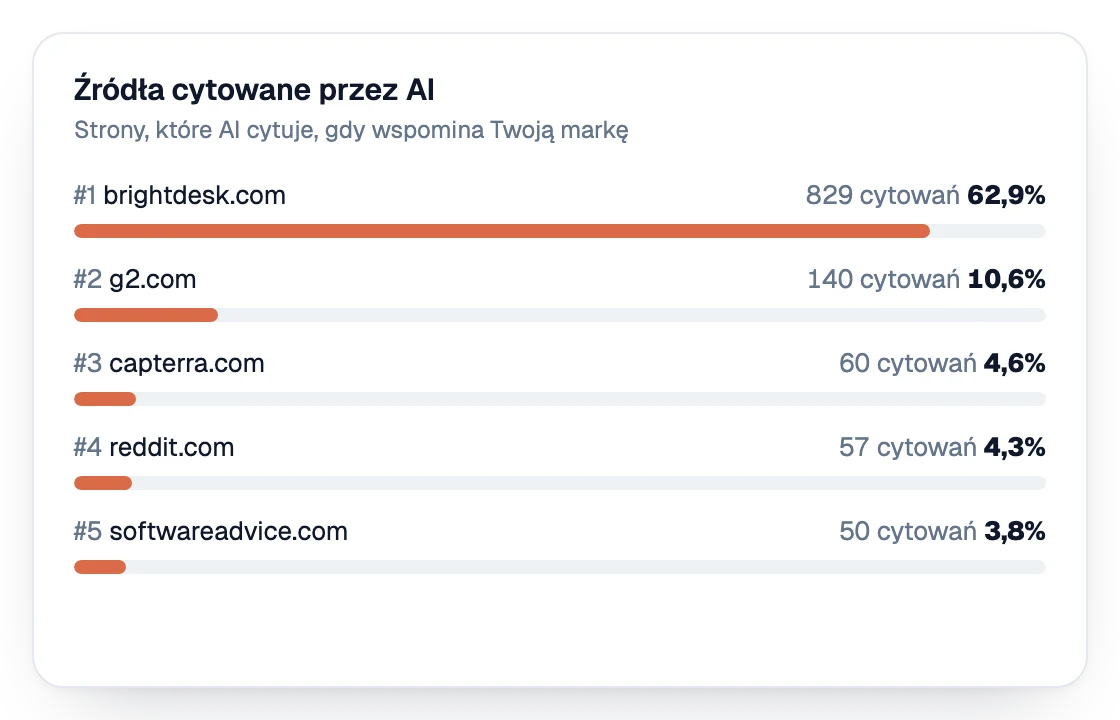The height and width of the screenshot is (720, 1120).
Task: Click the 829 cytowań count
Action: coord(882,196)
